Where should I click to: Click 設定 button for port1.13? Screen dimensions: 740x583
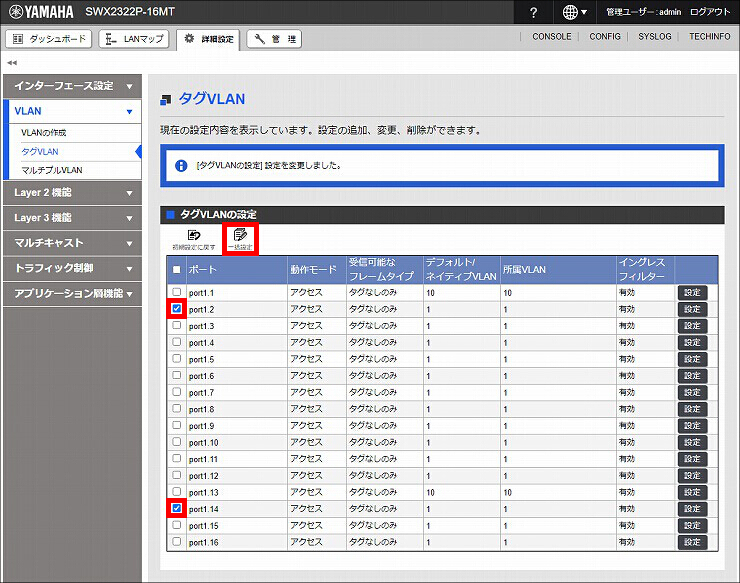pos(692,492)
